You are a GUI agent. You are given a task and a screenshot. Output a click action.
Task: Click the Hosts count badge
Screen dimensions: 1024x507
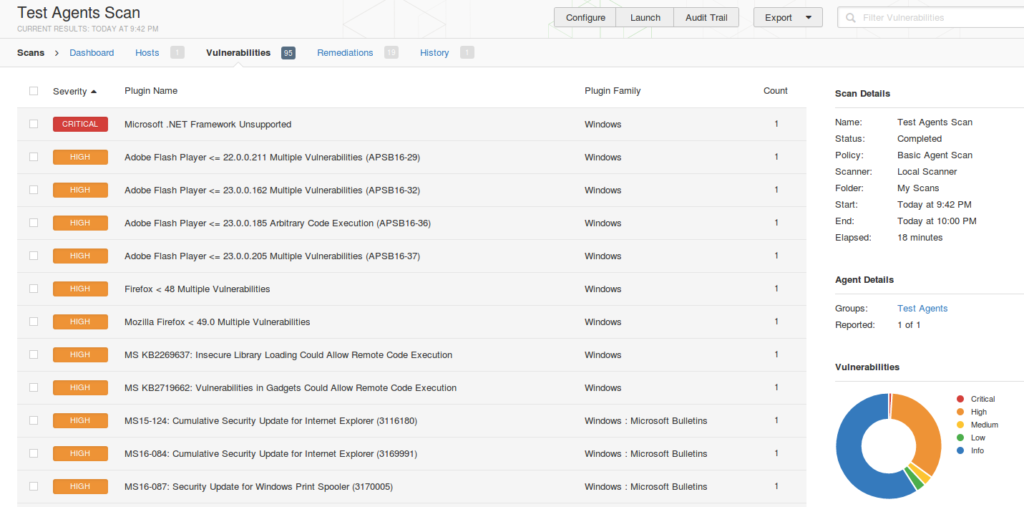[x=177, y=53]
